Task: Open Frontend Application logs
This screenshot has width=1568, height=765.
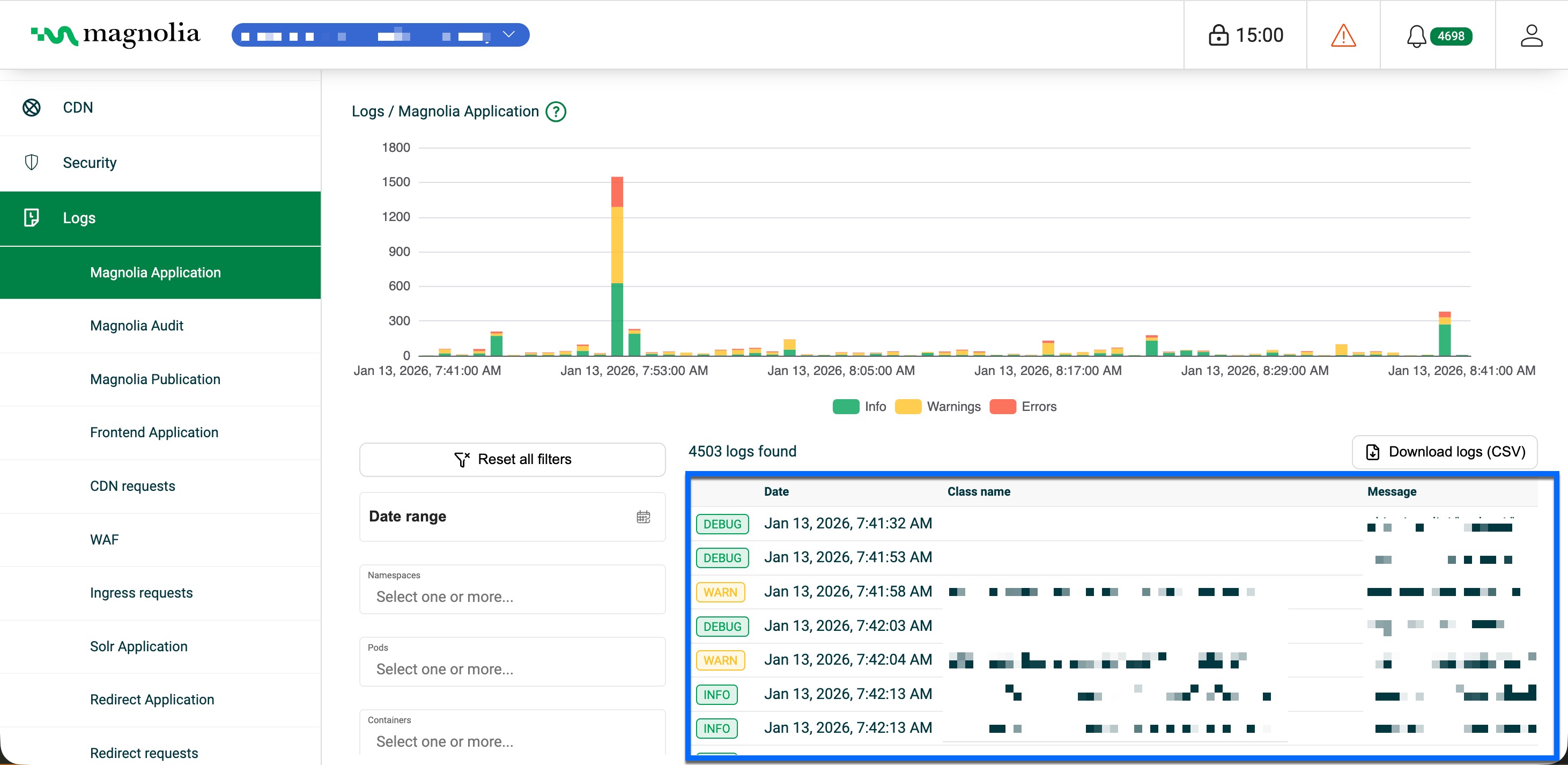Action: point(160,432)
